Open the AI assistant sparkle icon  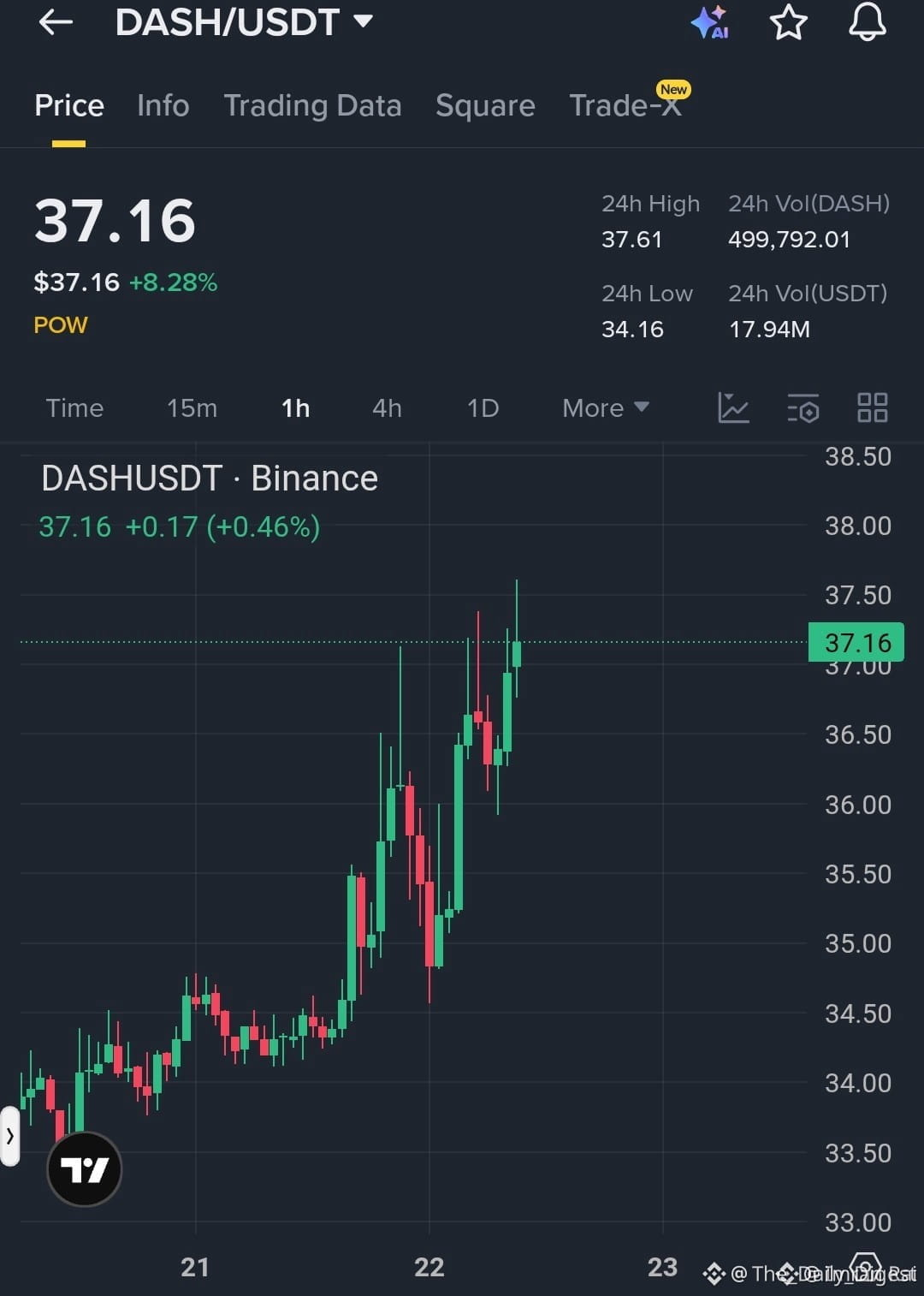click(x=709, y=22)
